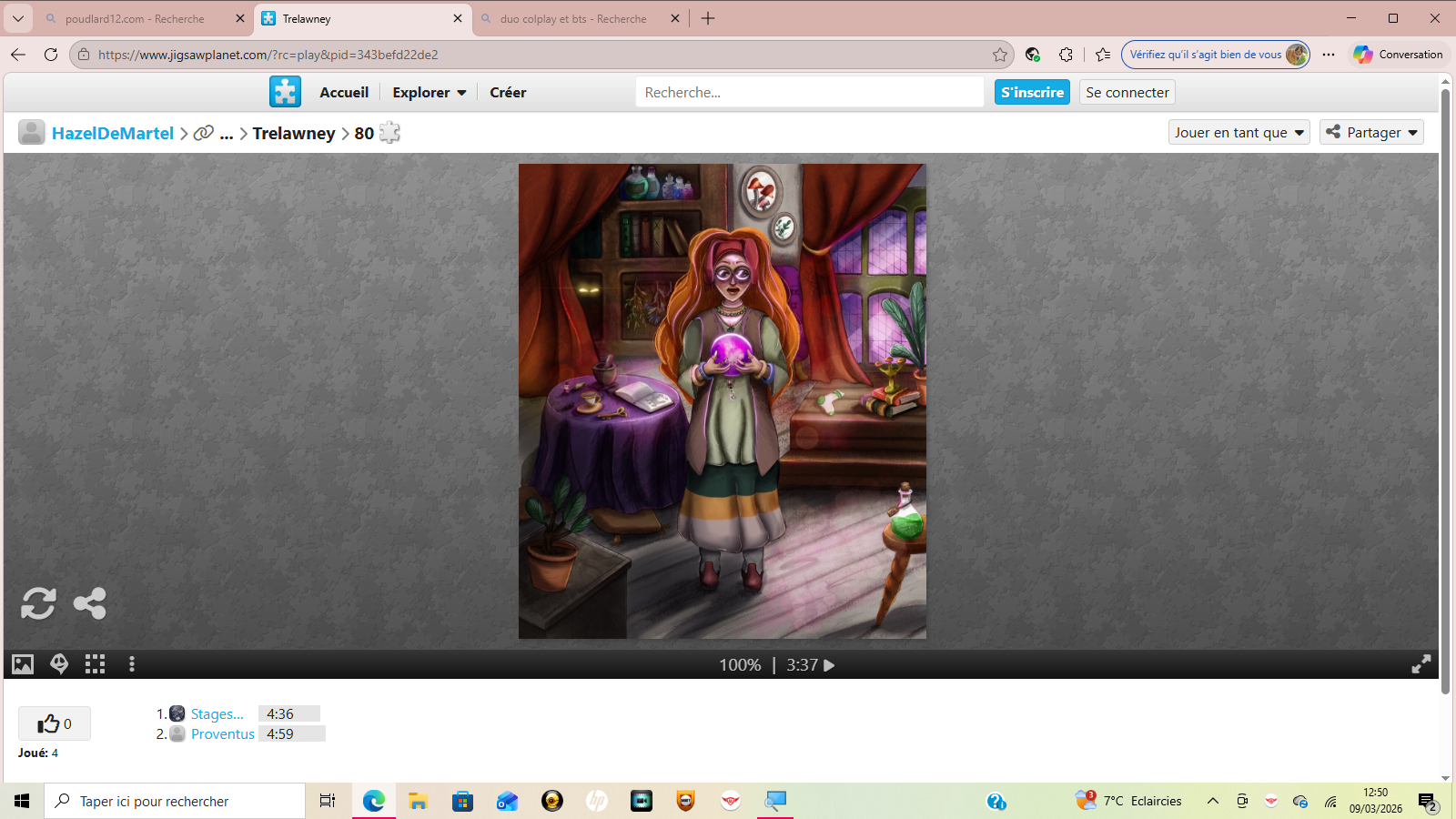Open the Stages... player profile link
Screen dimensions: 1456x819
217,714
